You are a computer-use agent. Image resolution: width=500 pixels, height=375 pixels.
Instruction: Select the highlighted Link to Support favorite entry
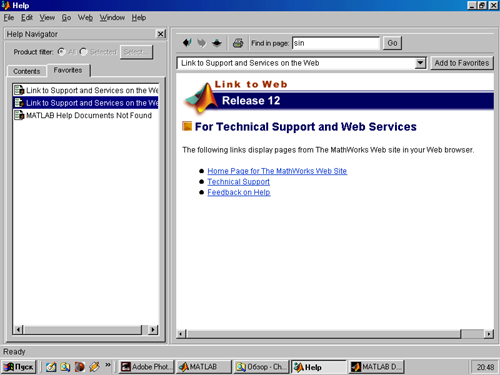[86, 103]
